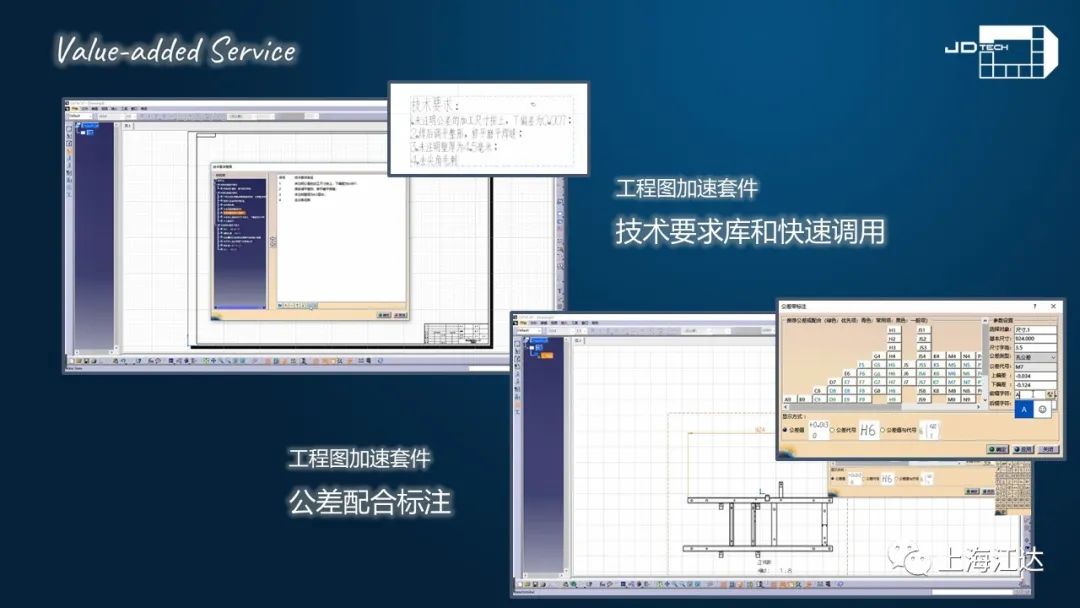
Task: Choose the H1 cell in the tolerance grid
Action: click(x=892, y=331)
